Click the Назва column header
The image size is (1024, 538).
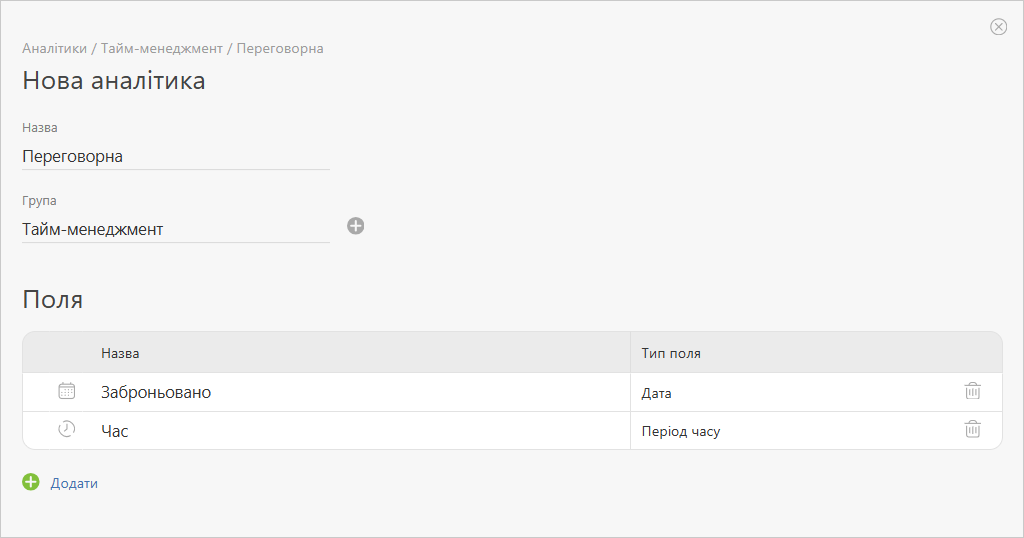pyautogui.click(x=120, y=353)
